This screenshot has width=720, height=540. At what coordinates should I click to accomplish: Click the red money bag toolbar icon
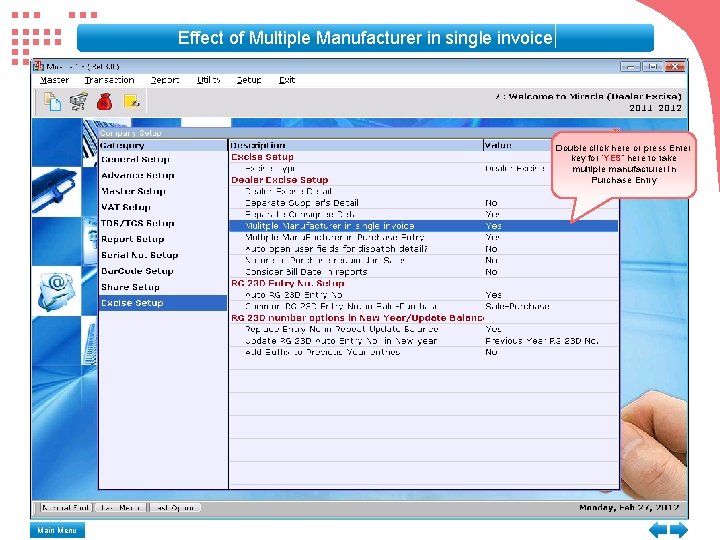click(105, 101)
